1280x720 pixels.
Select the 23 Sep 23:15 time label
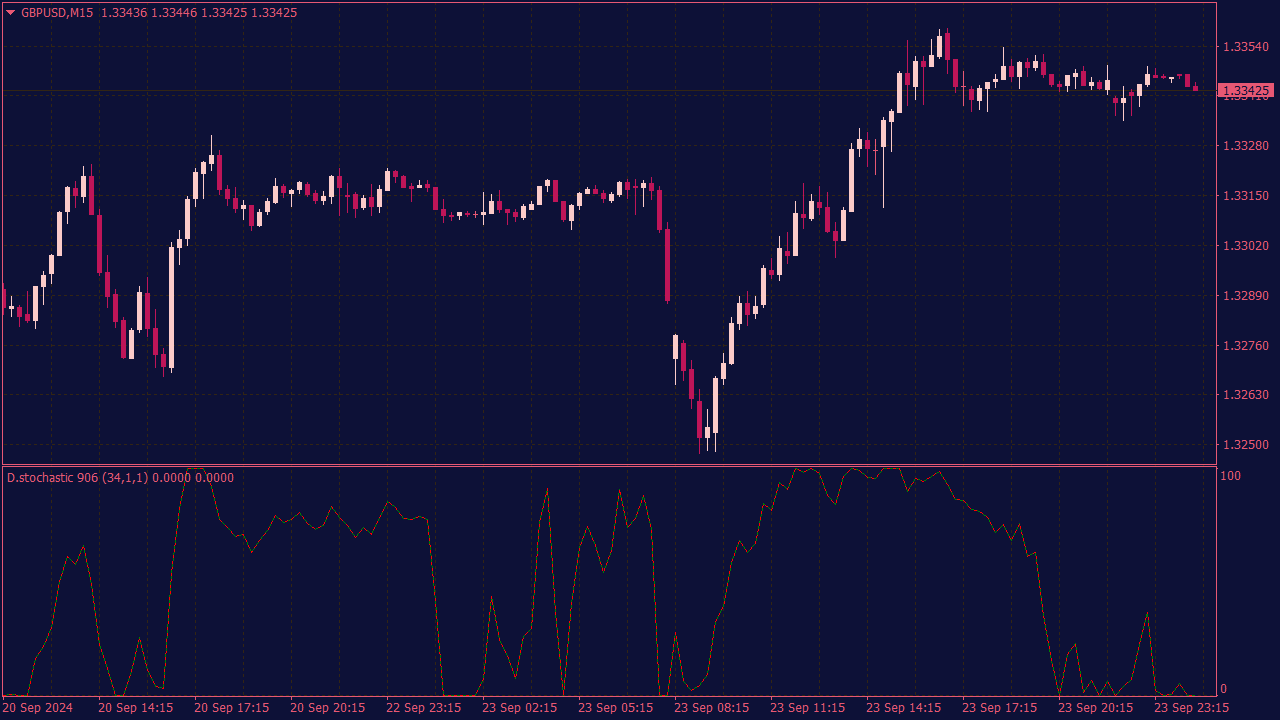point(1192,708)
